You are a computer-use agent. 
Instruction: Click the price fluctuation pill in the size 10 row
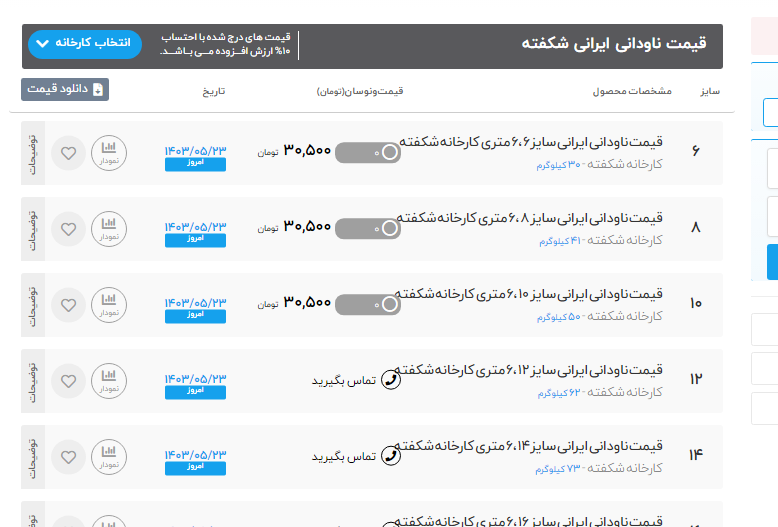[367, 305]
